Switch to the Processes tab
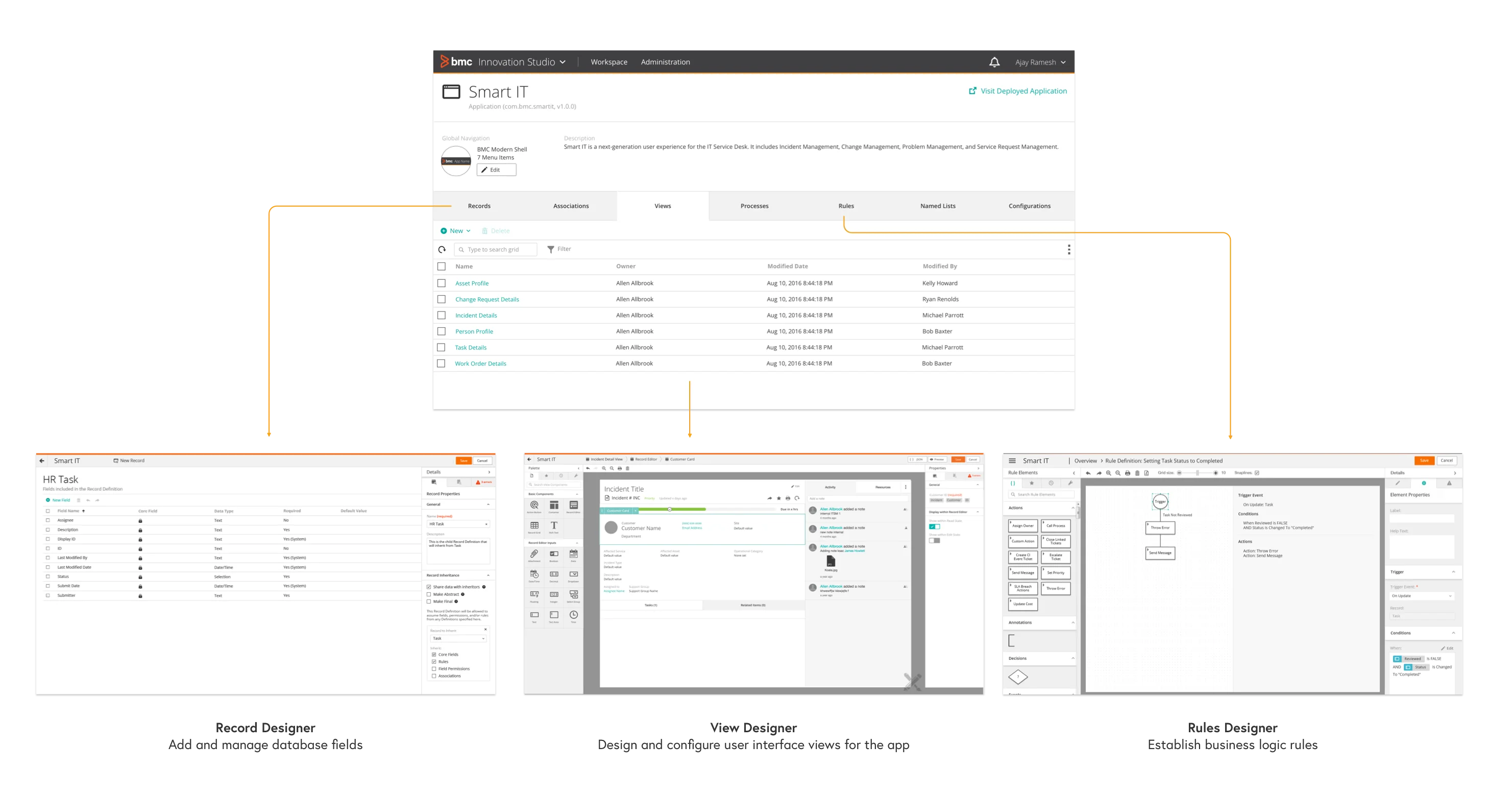This screenshot has width=1512, height=793. click(754, 207)
